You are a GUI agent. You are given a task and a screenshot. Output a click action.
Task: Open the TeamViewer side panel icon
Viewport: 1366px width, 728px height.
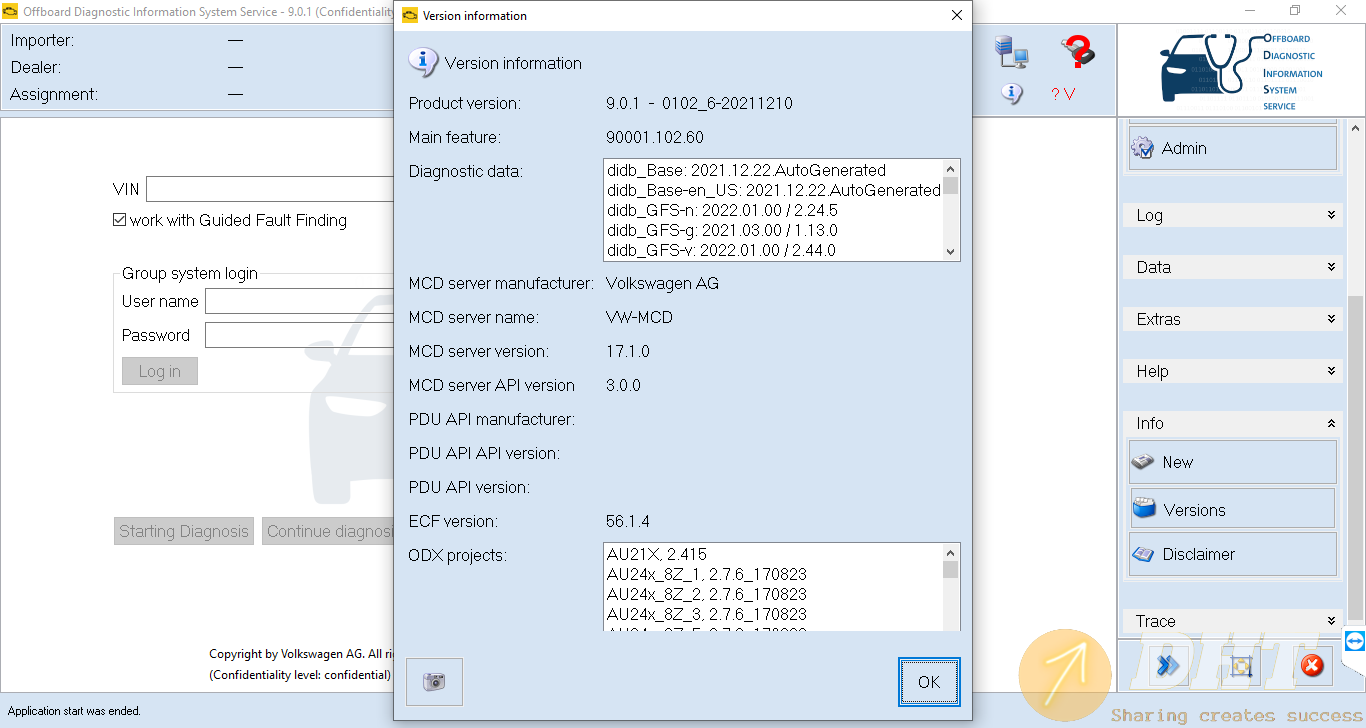tap(1355, 641)
